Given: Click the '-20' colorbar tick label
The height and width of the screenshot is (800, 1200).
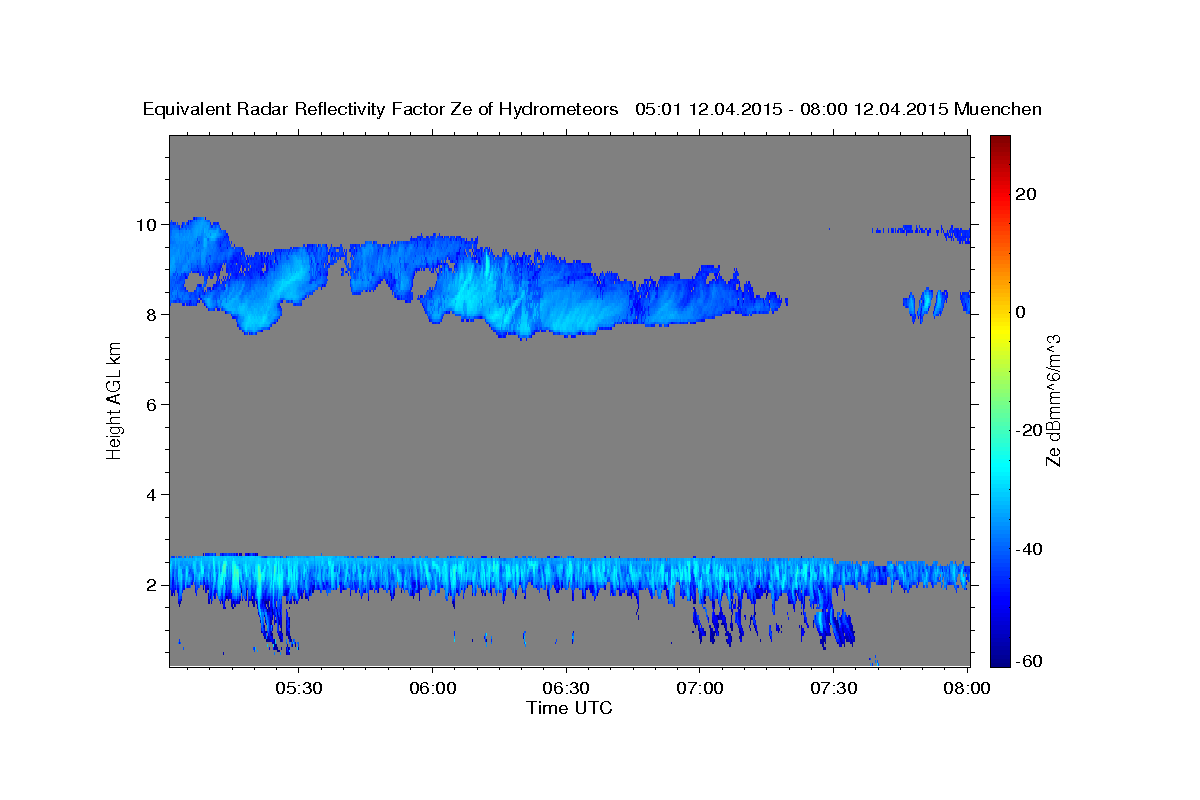Looking at the screenshot, I should [x=1028, y=430].
